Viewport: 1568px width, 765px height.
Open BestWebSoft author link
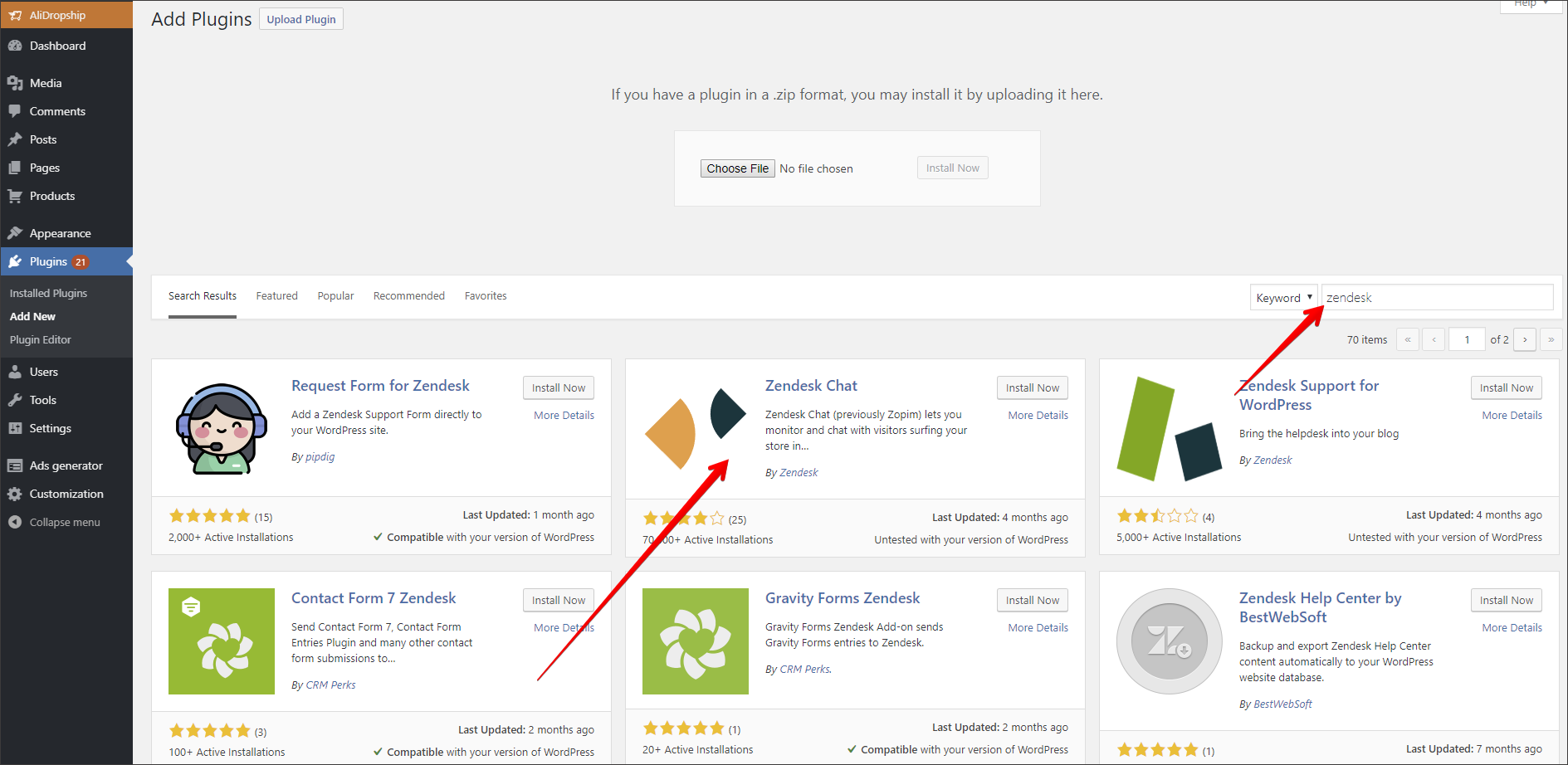pyautogui.click(x=1282, y=704)
